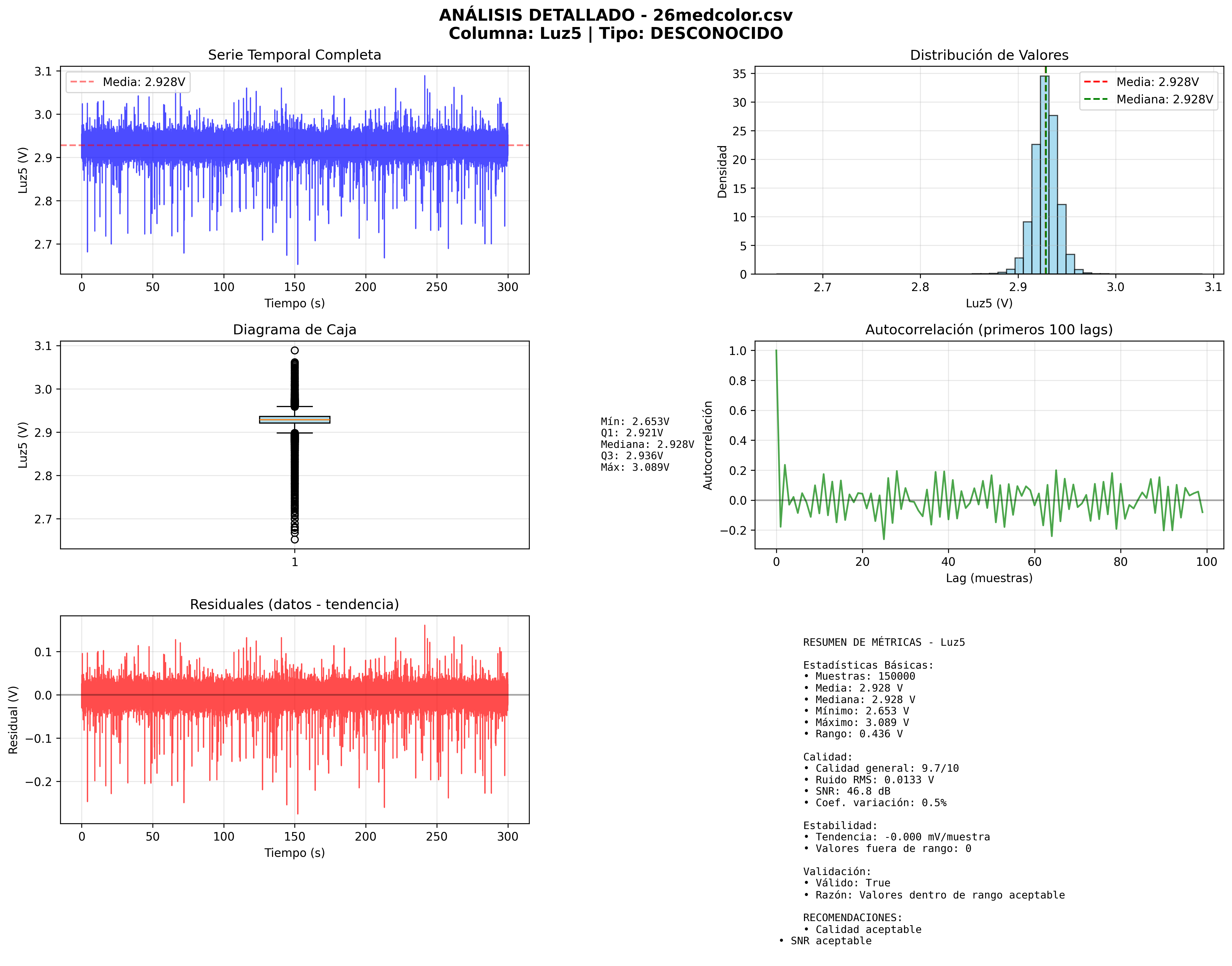Click the orange median line in the box
1232x966 pixels.
pyautogui.click(x=295, y=420)
